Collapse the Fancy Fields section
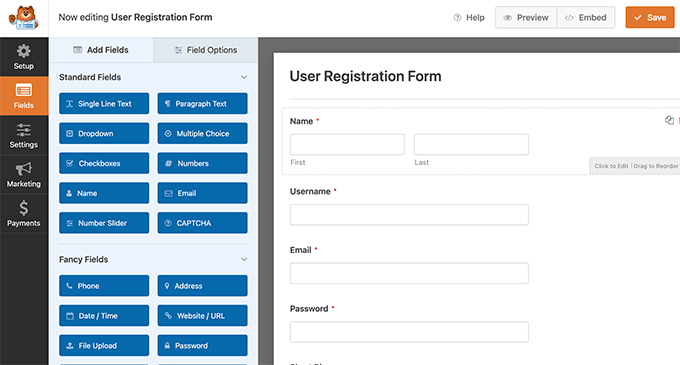The width and height of the screenshot is (680, 365). click(244, 259)
